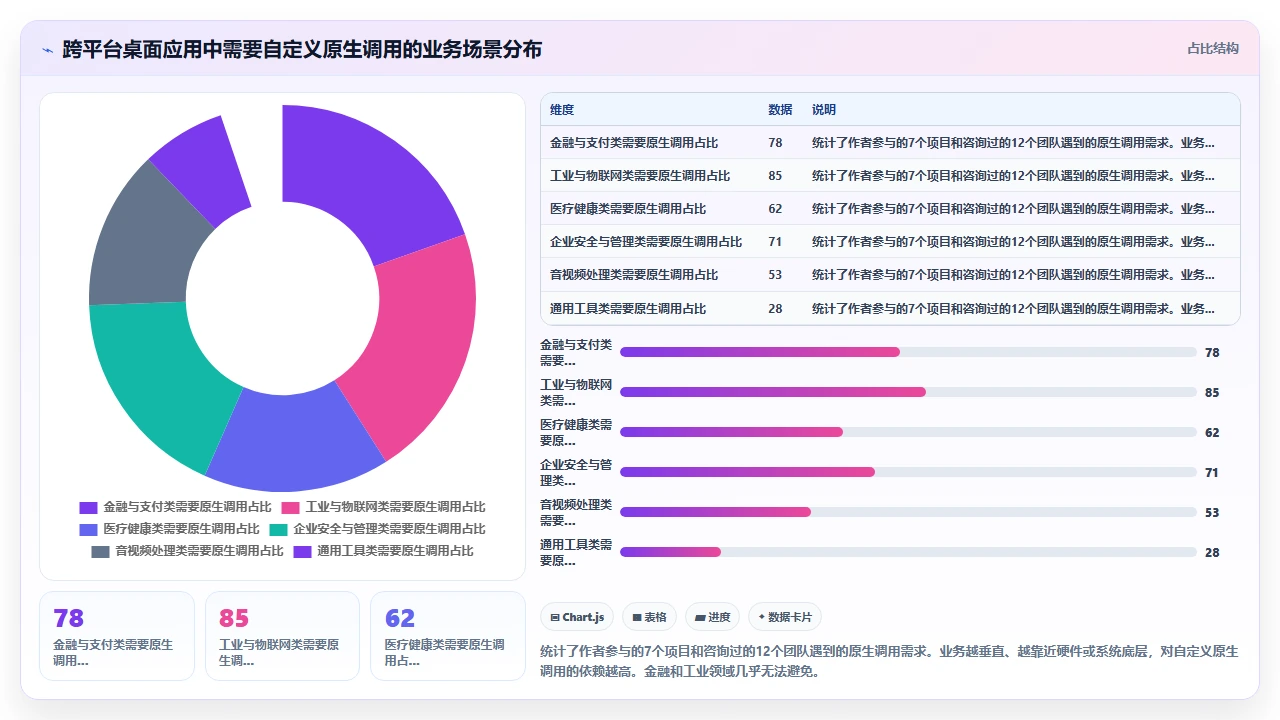This screenshot has height=720, width=1280.
Task: Click the progress bar showing 62
Action: tap(908, 432)
